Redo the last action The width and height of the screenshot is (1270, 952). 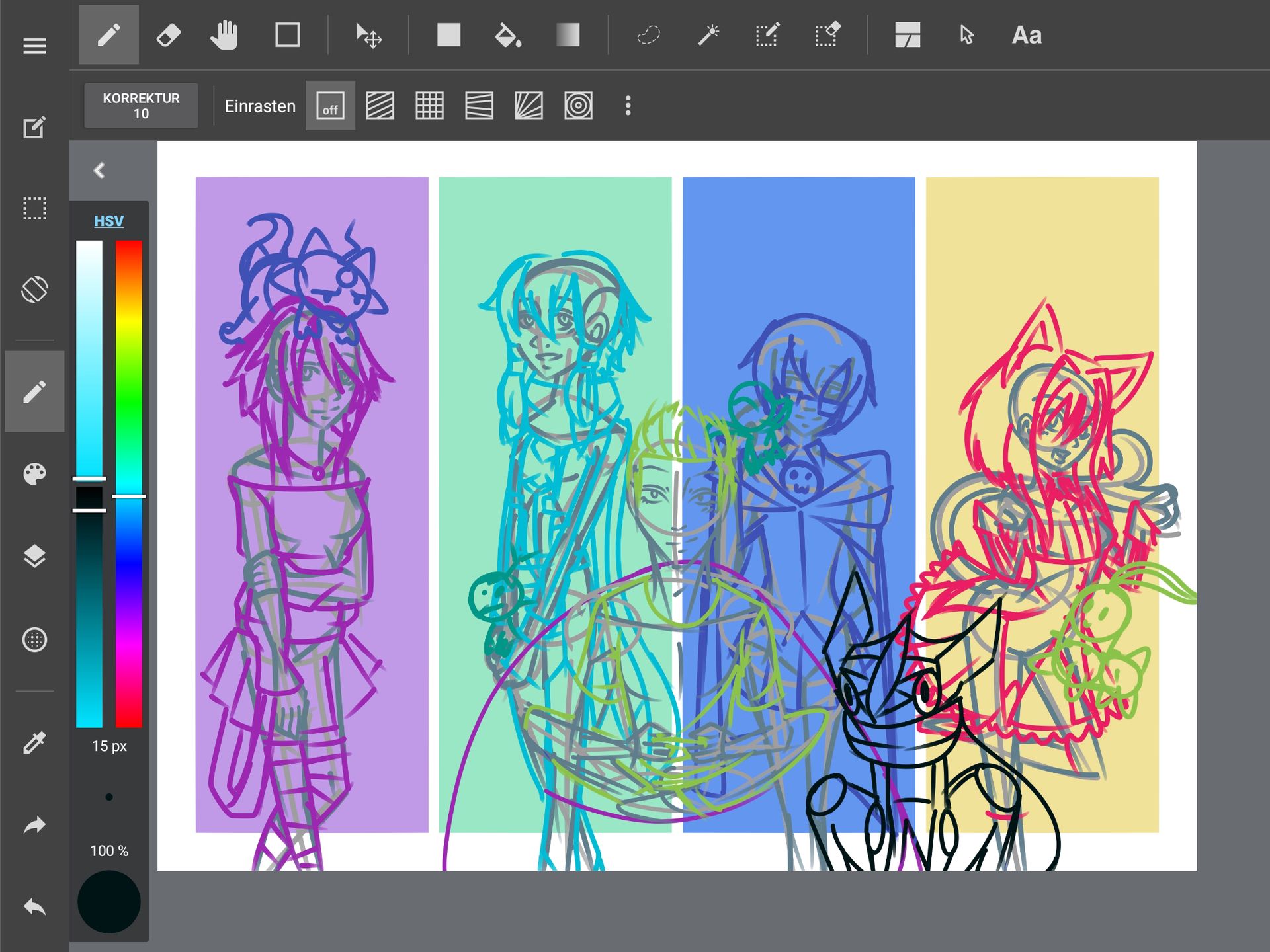pos(34,825)
